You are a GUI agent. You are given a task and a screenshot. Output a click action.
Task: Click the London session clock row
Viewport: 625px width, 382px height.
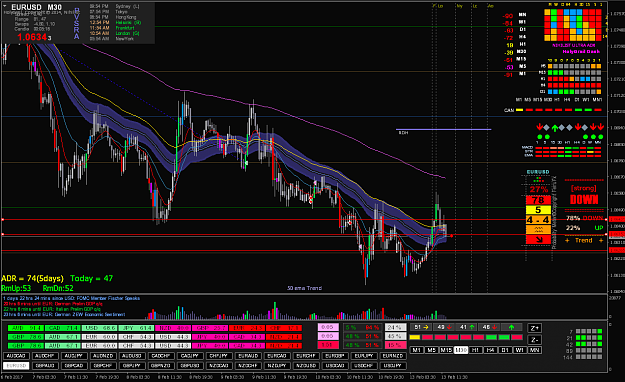point(114,33)
